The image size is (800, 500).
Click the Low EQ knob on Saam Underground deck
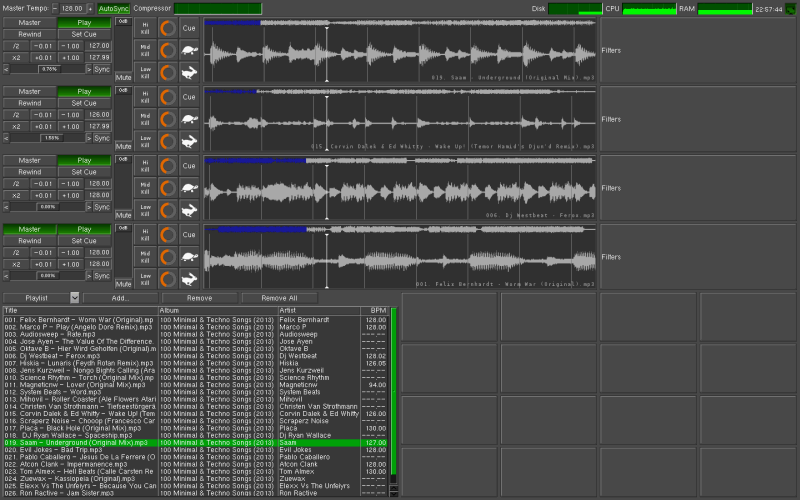[168, 72]
